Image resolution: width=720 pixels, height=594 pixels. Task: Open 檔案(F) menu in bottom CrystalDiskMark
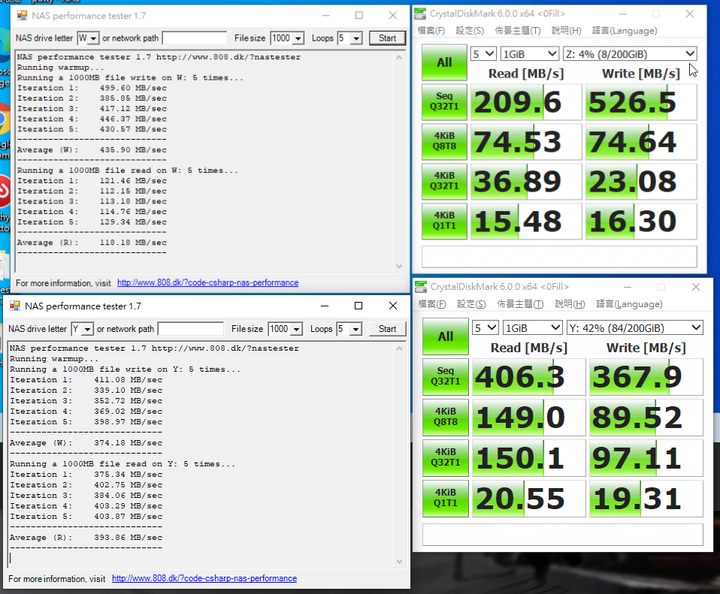tap(432, 304)
